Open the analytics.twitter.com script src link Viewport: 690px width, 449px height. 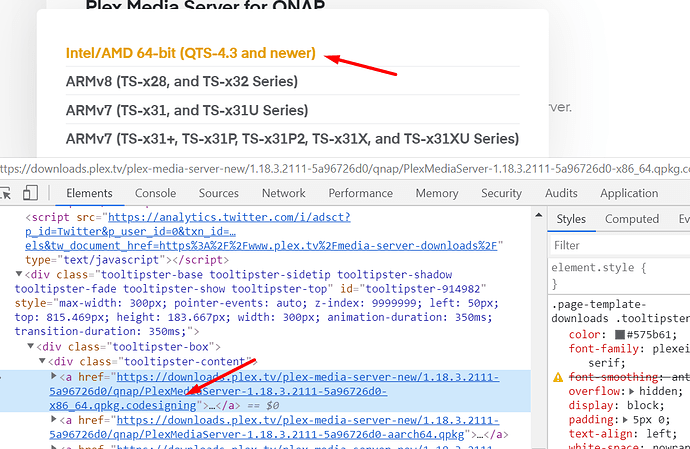[x=261, y=231]
